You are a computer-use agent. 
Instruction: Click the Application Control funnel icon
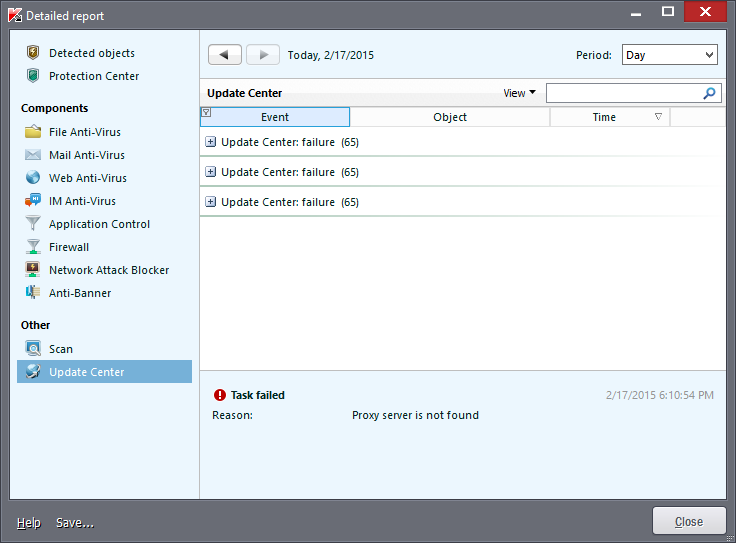[x=33, y=223]
